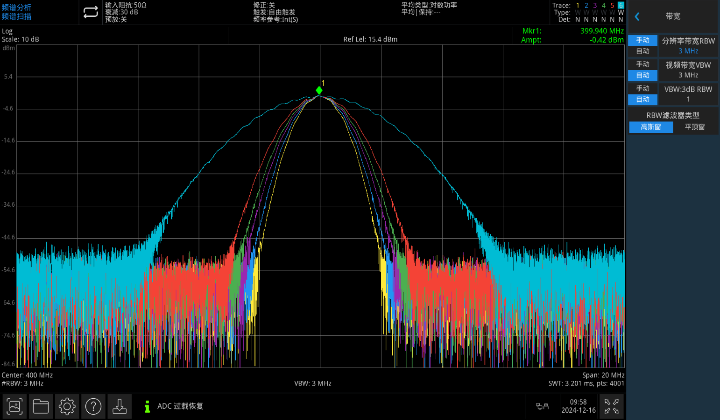Viewport: 720px width, 420px height.
Task: Select 平顶窗 flat-top RBW filter type
Action: coord(694,127)
